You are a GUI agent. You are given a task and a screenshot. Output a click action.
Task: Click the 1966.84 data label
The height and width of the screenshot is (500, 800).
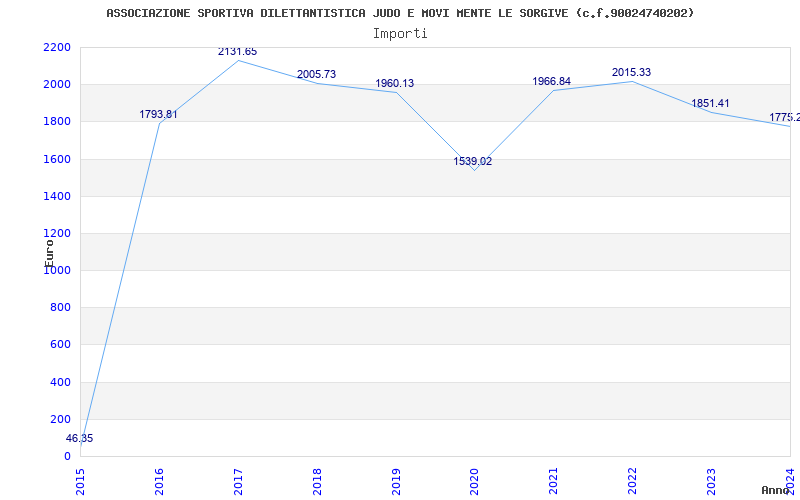coord(552,82)
